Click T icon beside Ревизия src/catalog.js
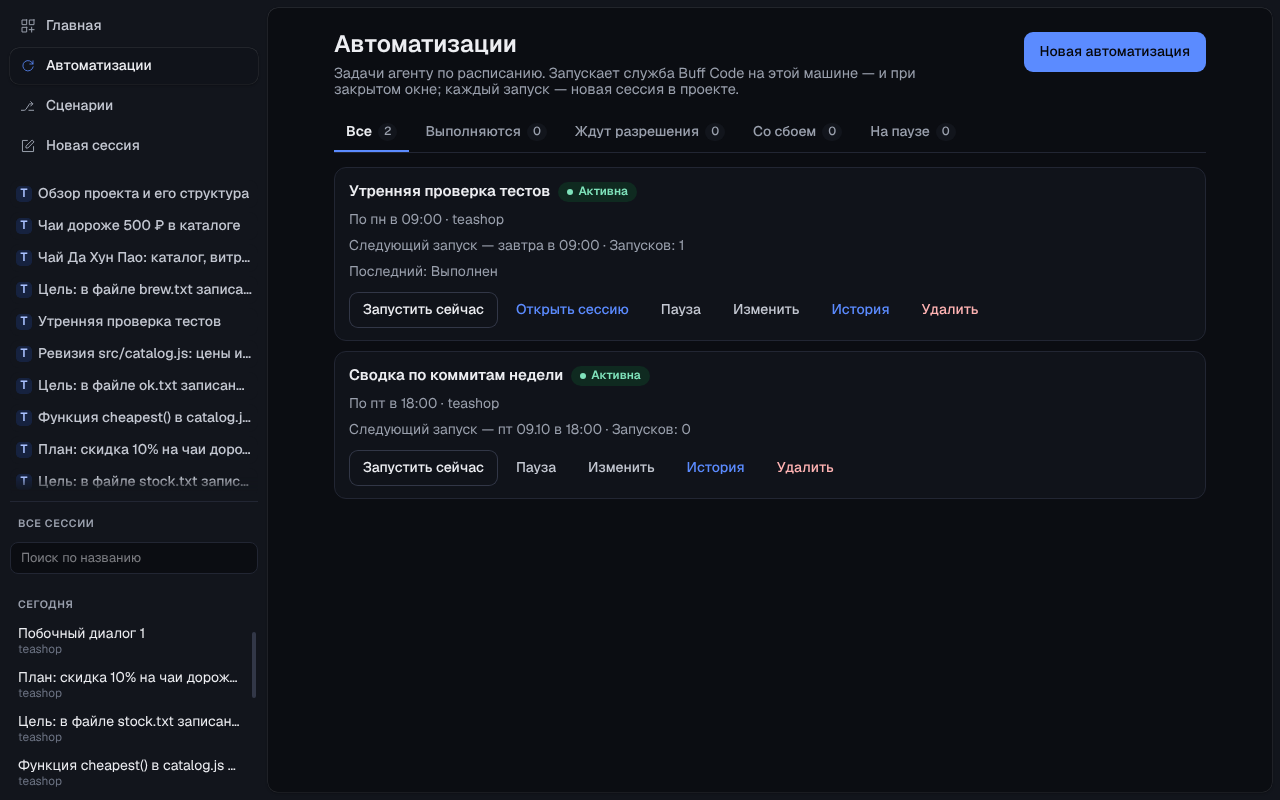 [24, 353]
